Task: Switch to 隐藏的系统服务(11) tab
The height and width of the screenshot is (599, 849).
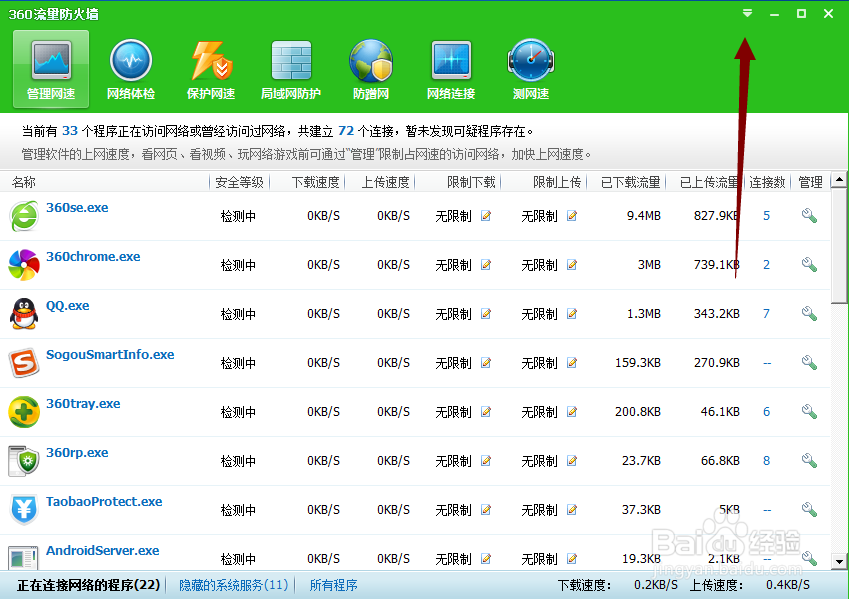Action: 233,585
